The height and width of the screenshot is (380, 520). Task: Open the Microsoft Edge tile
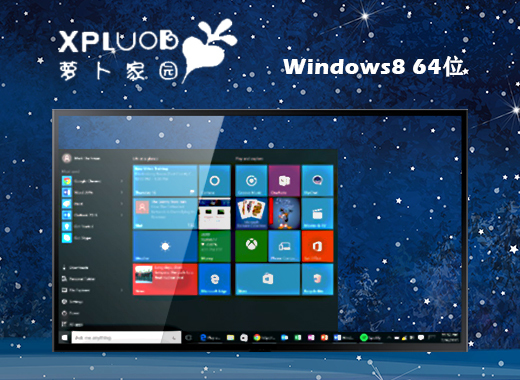(214, 279)
